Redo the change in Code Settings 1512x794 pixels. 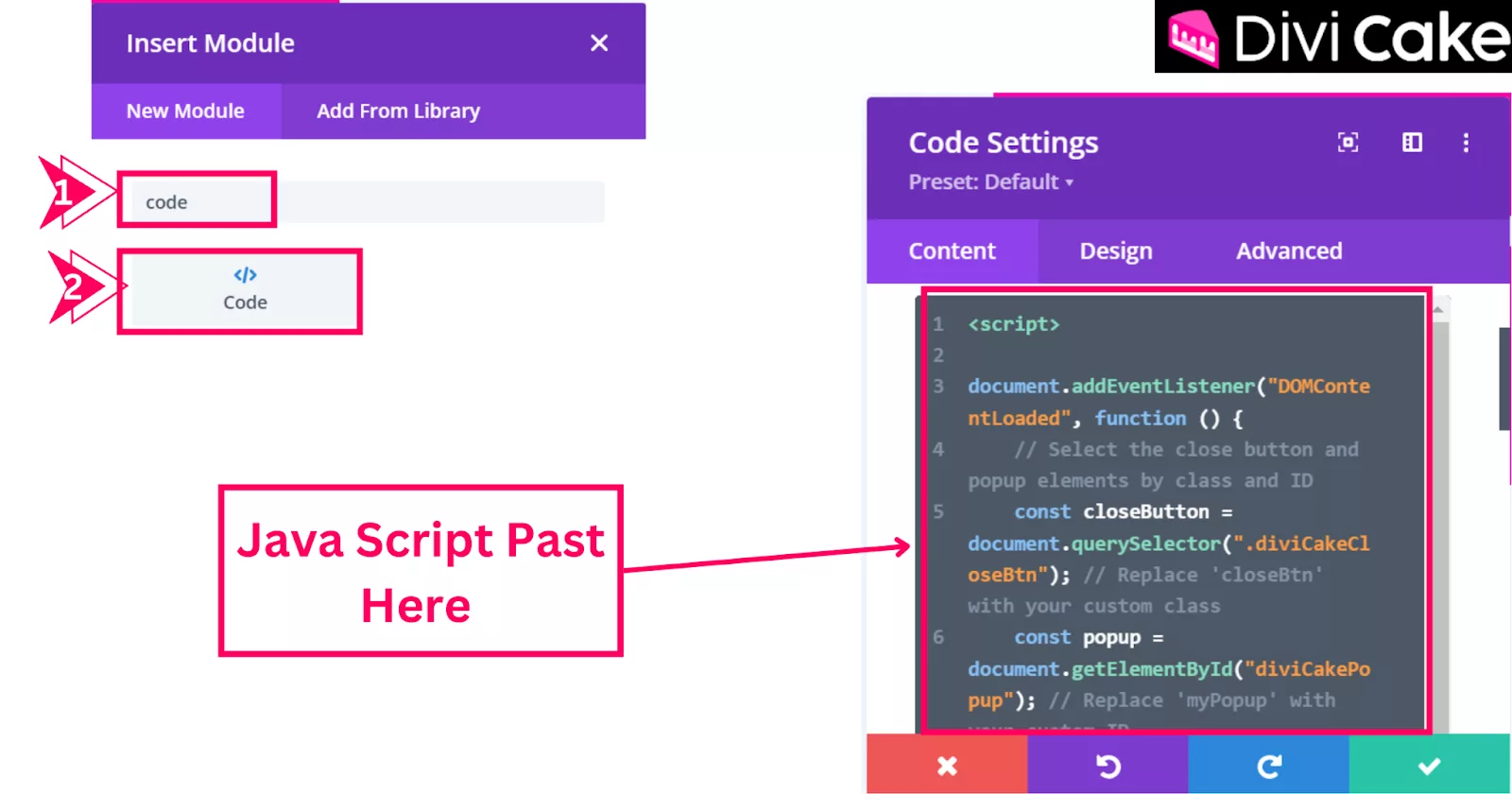click(1268, 765)
